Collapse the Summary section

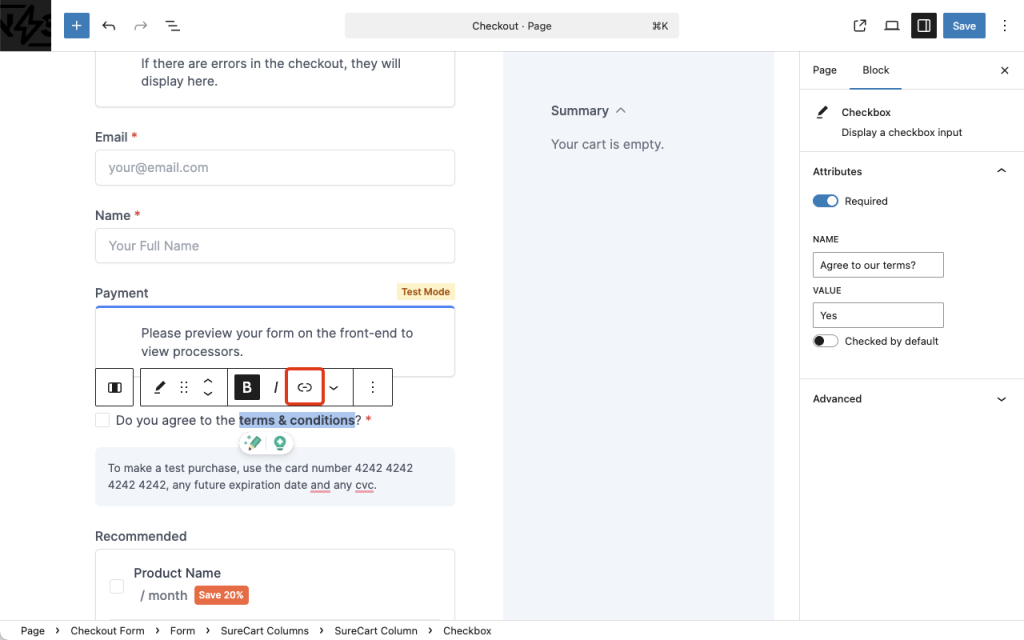click(x=621, y=110)
